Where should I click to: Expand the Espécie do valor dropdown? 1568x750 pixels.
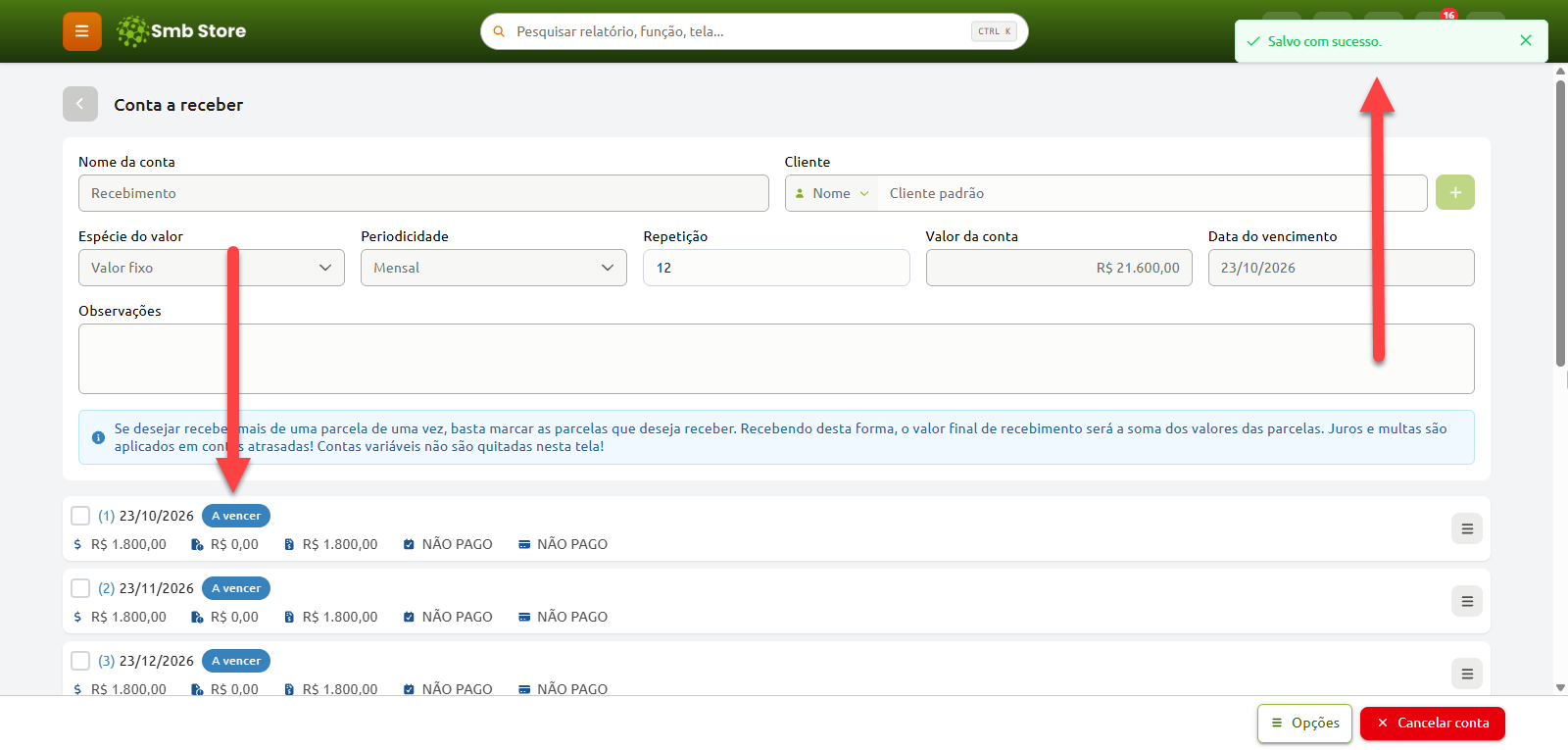(x=212, y=268)
